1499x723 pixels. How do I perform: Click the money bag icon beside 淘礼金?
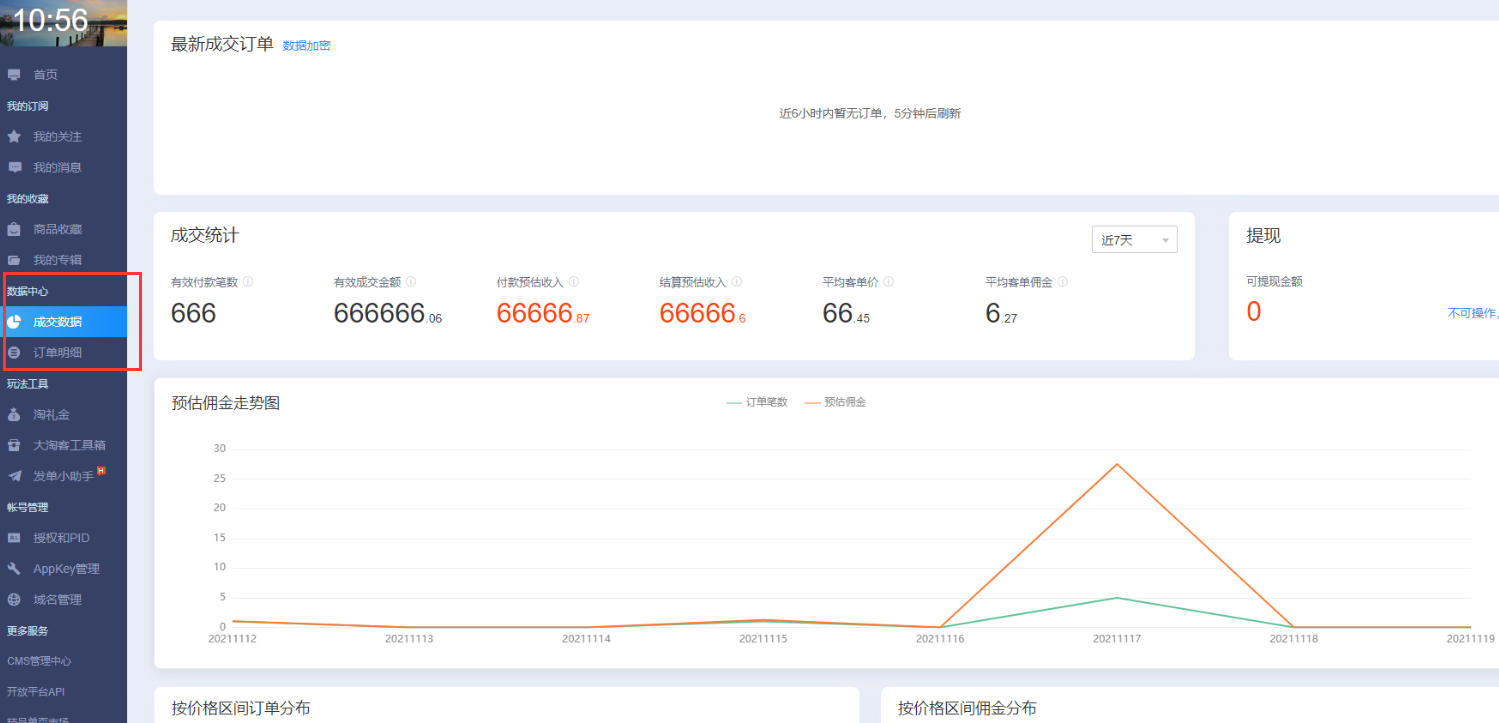(14, 414)
